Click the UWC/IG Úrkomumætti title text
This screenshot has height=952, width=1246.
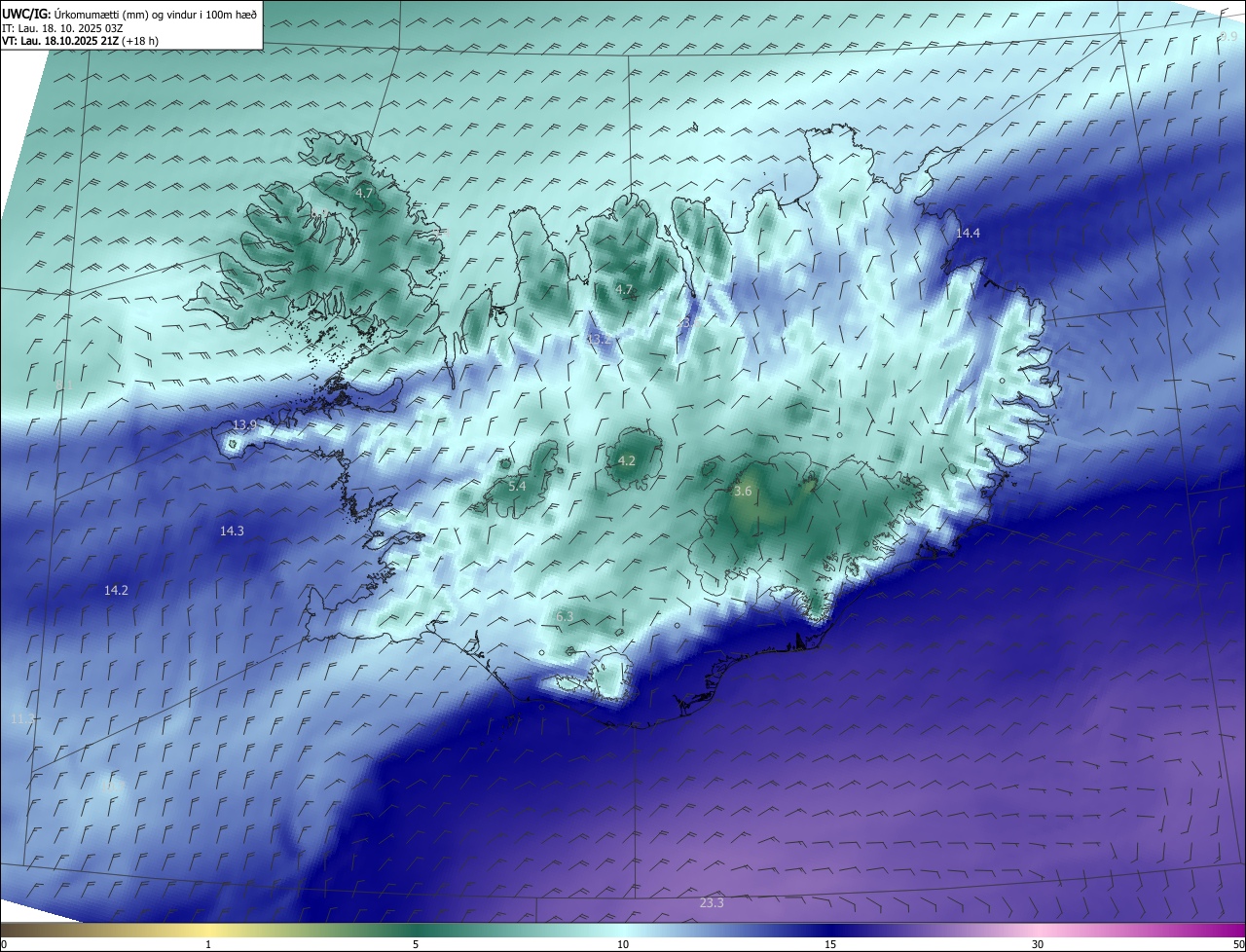[129, 14]
